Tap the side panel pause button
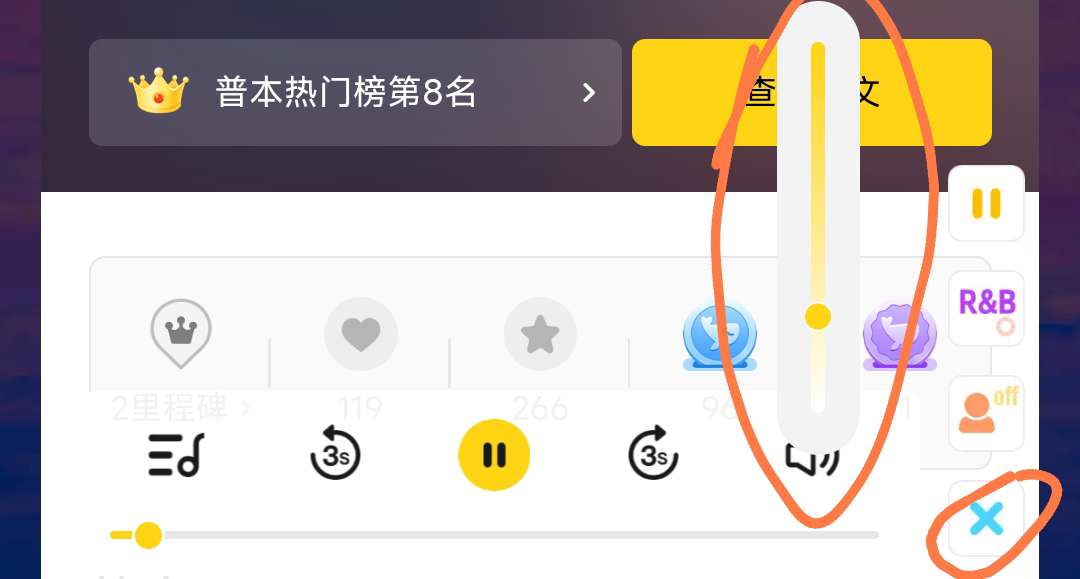Viewport: 1080px width, 579px height. 986,204
